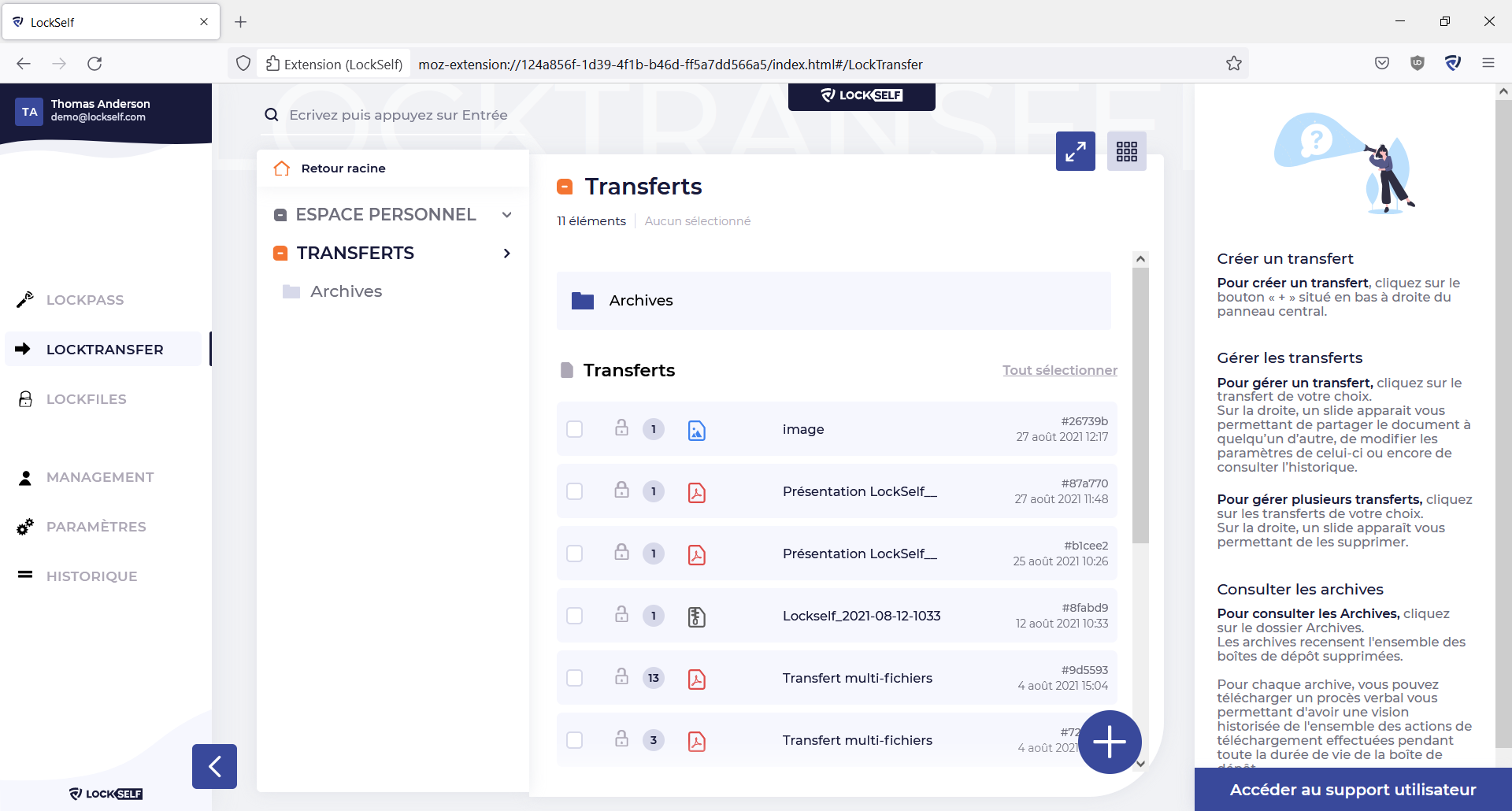The height and width of the screenshot is (811, 1512).
Task: Open the Archives tree item
Action: point(346,291)
